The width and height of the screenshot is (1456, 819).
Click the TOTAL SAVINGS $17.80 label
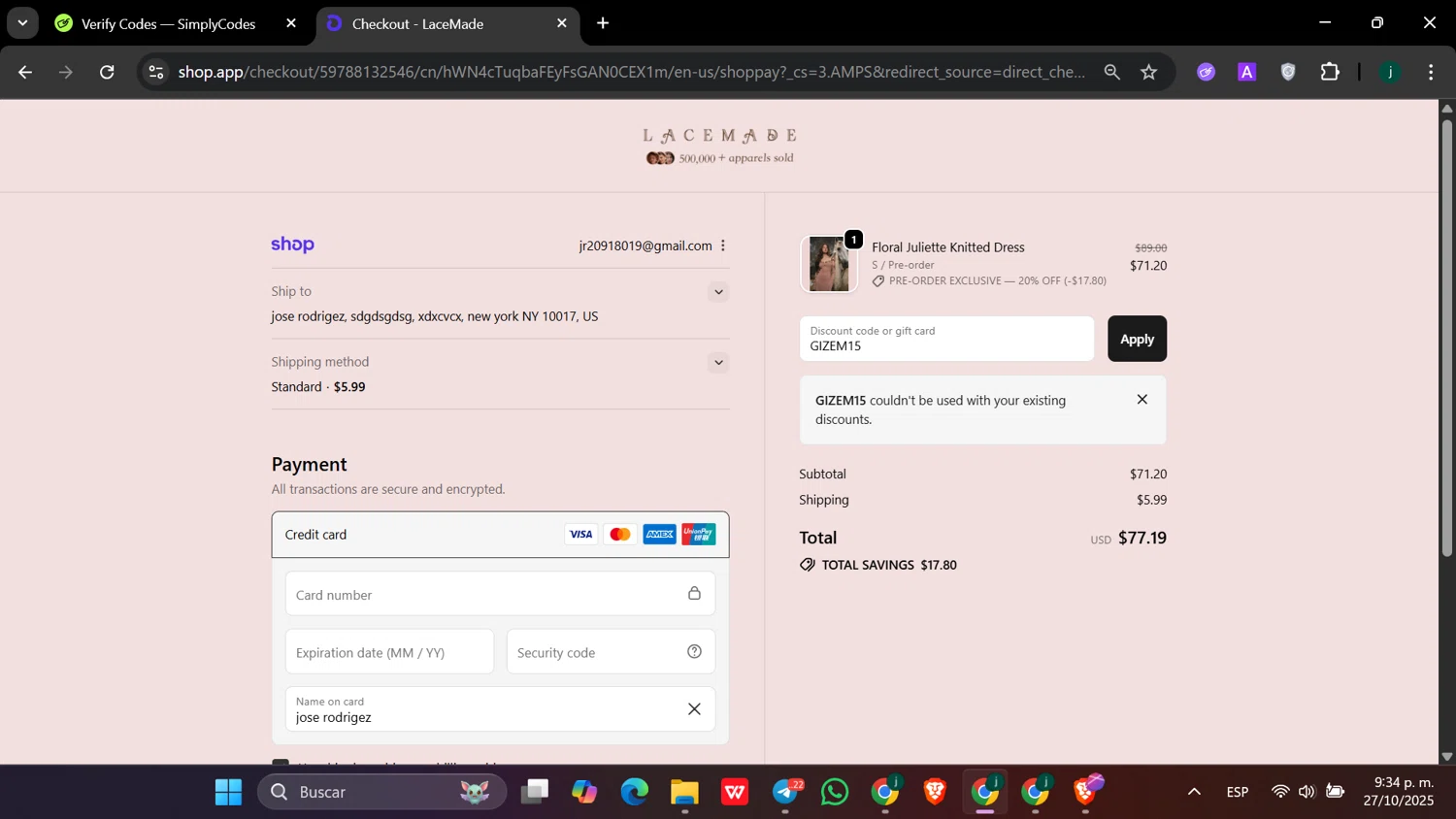click(x=889, y=565)
